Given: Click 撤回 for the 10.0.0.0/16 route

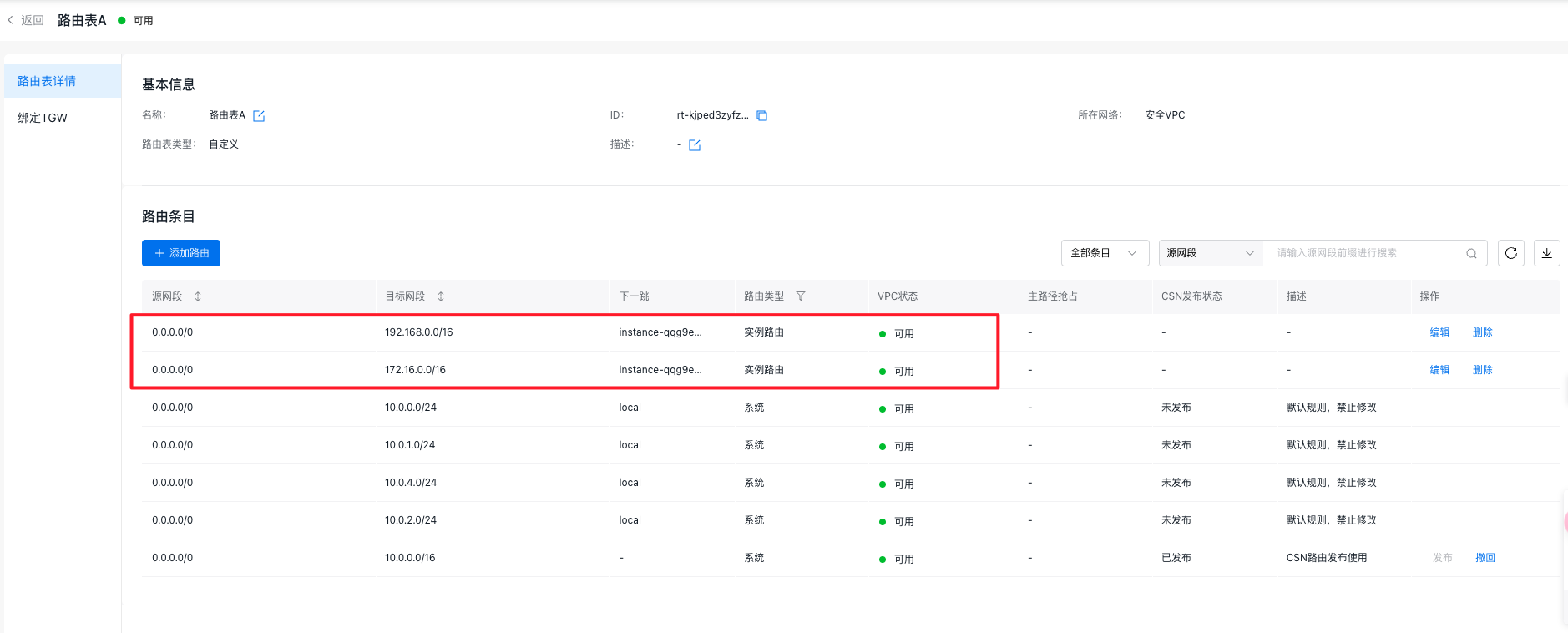Looking at the screenshot, I should [x=1485, y=558].
